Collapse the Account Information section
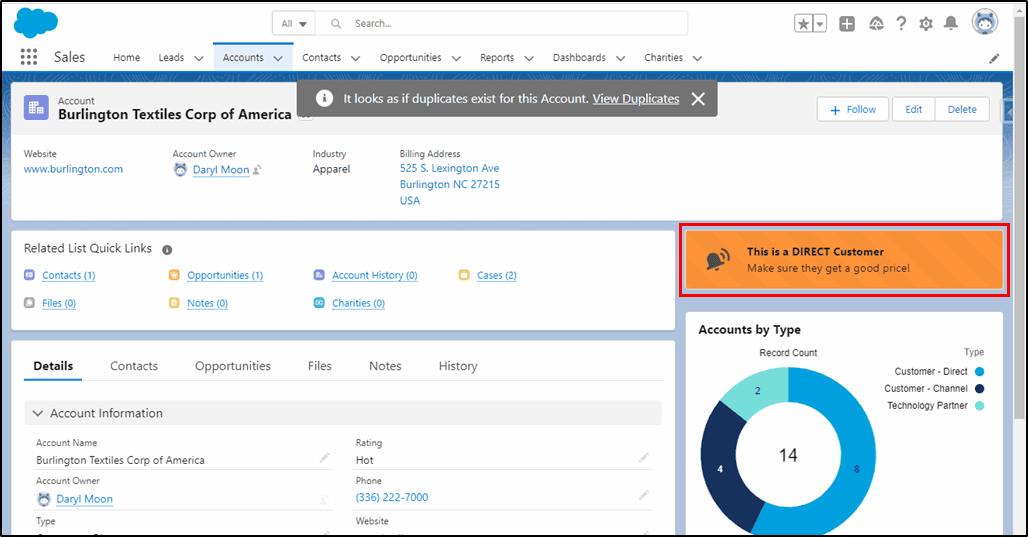 pos(38,413)
